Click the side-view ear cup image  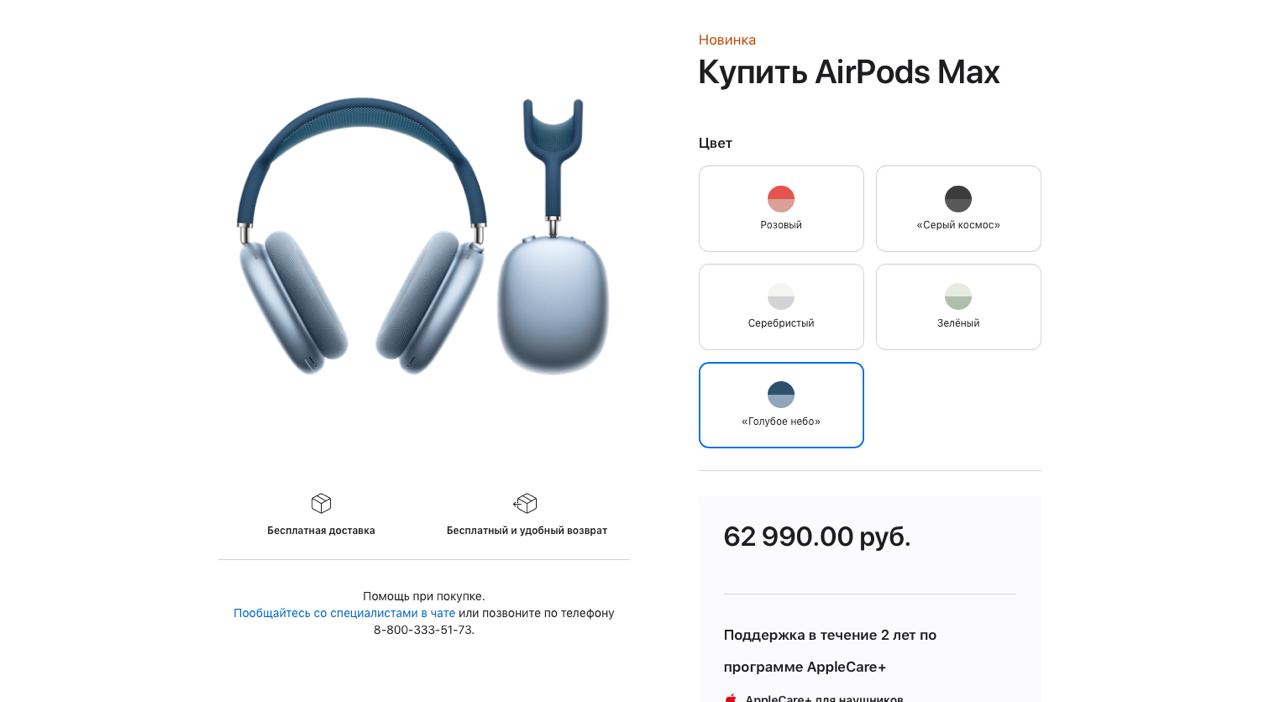553,236
